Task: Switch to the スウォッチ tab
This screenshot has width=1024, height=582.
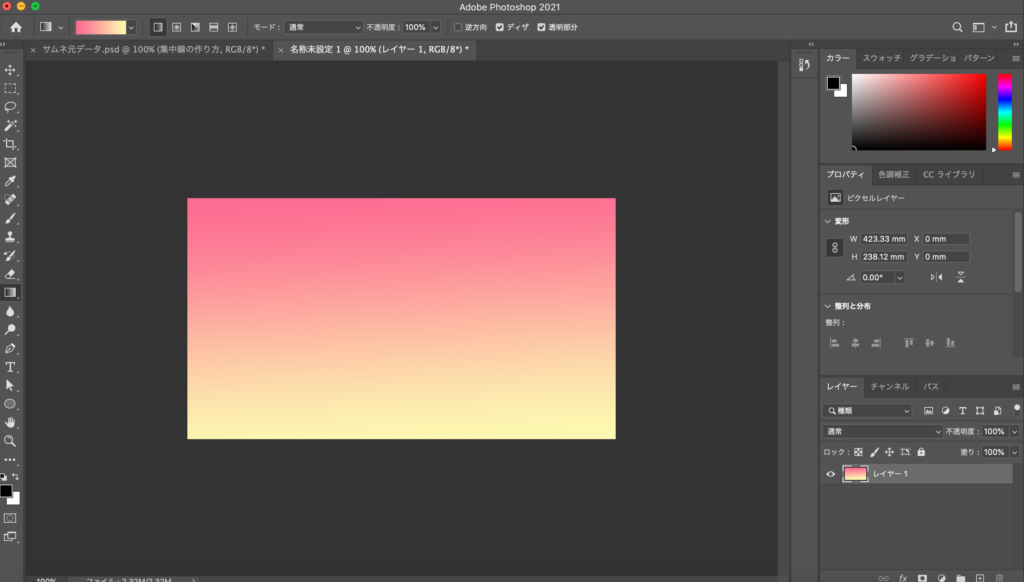Action: point(881,58)
